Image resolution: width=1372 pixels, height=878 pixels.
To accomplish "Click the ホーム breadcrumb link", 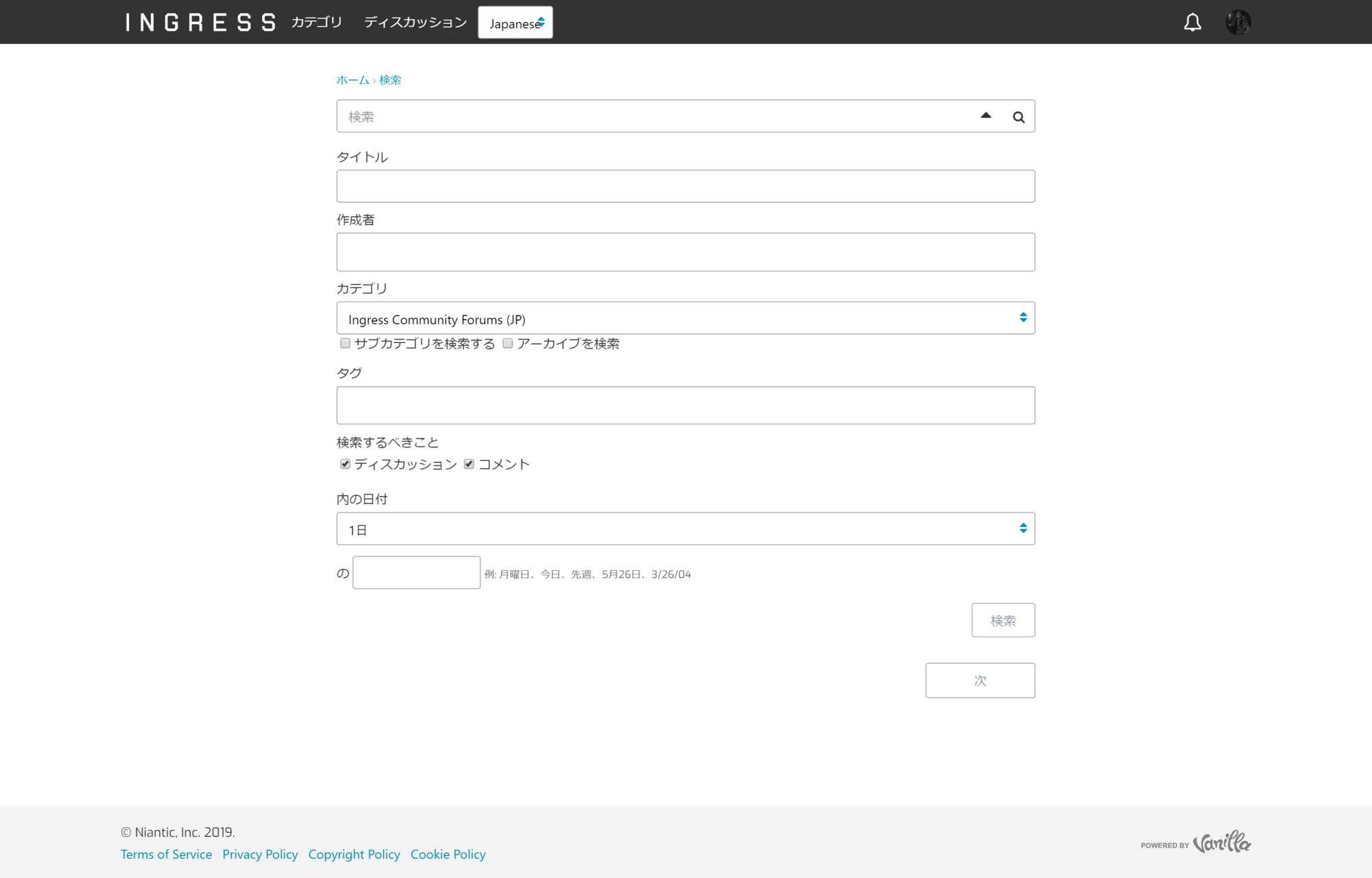I will [353, 80].
